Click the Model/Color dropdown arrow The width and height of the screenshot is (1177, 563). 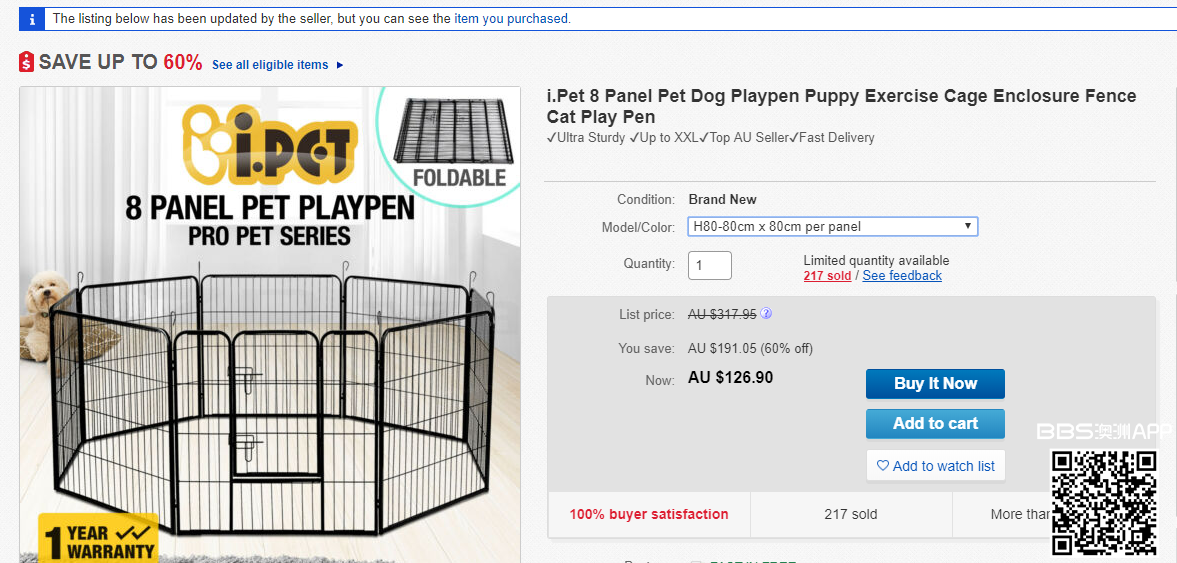(x=967, y=226)
